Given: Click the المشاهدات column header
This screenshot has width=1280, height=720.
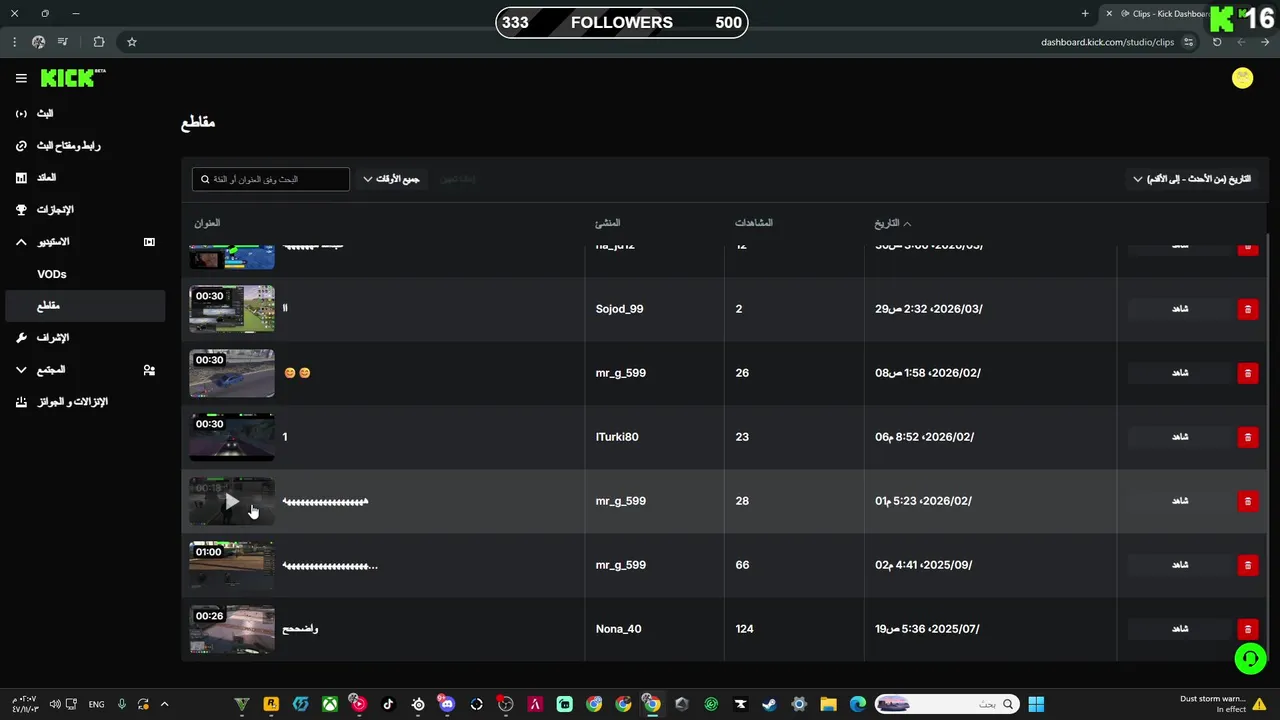Looking at the screenshot, I should 754,223.
